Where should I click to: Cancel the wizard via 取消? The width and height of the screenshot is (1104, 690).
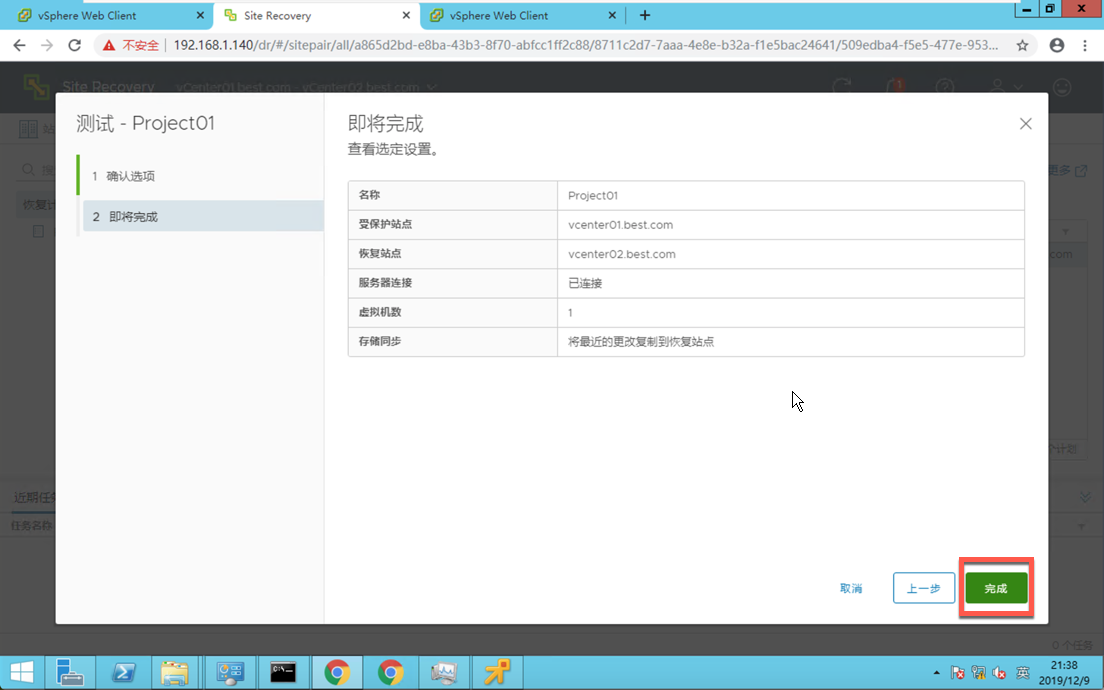(851, 588)
